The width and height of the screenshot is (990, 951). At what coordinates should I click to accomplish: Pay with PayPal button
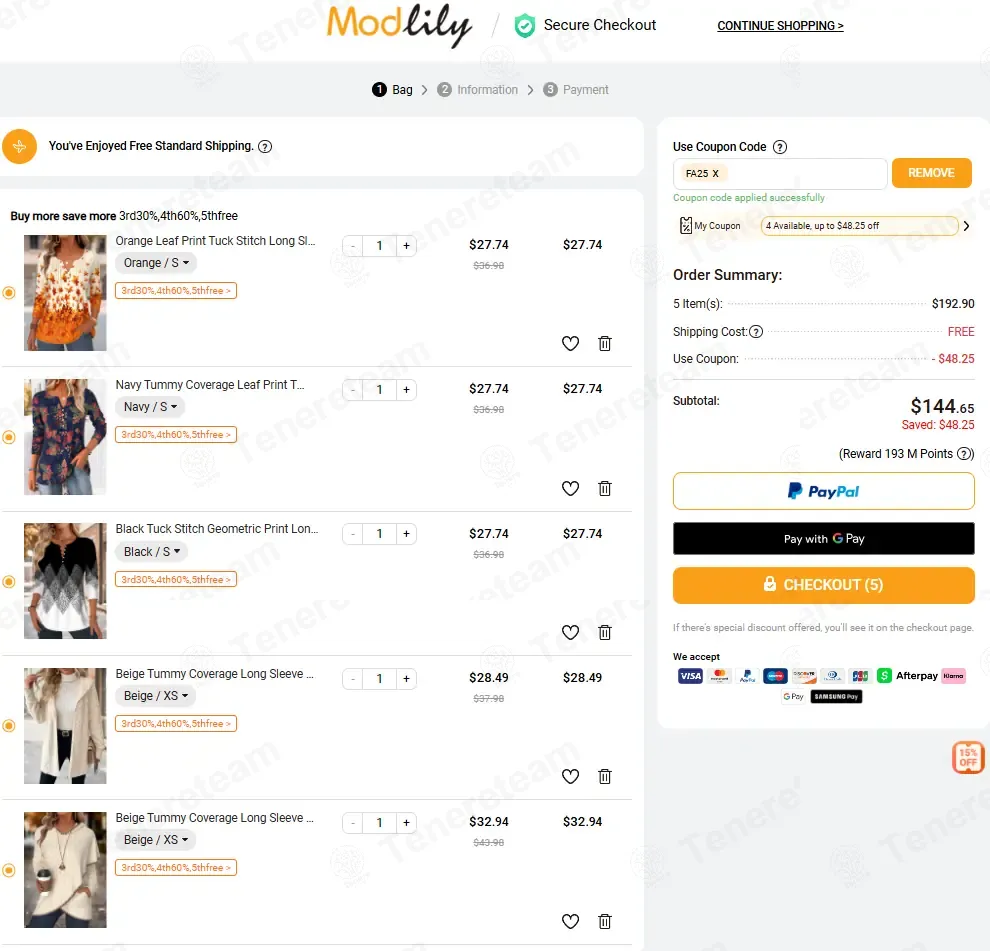pyautogui.click(x=823, y=491)
